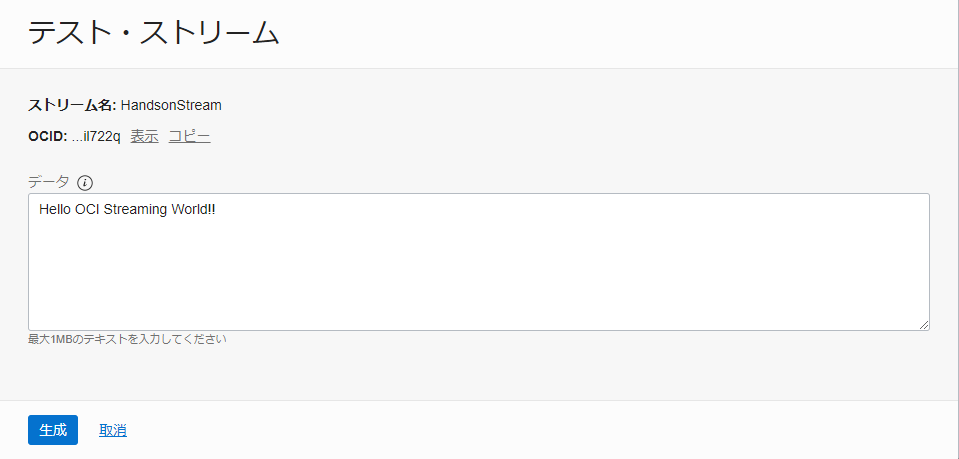
Task: Place cursor after World!! in the text area
Action: coord(217,209)
